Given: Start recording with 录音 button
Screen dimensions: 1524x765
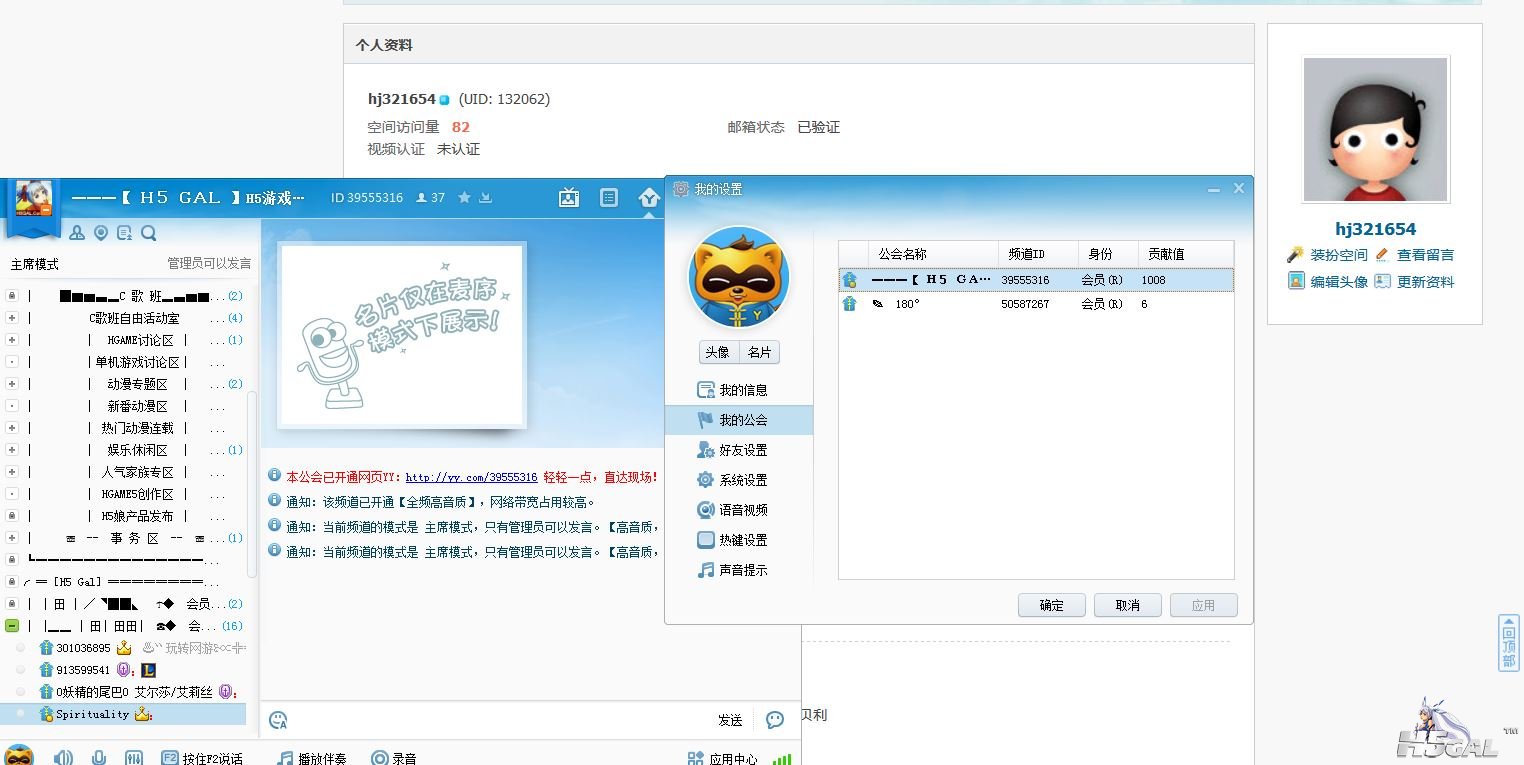Looking at the screenshot, I should pos(393,759).
